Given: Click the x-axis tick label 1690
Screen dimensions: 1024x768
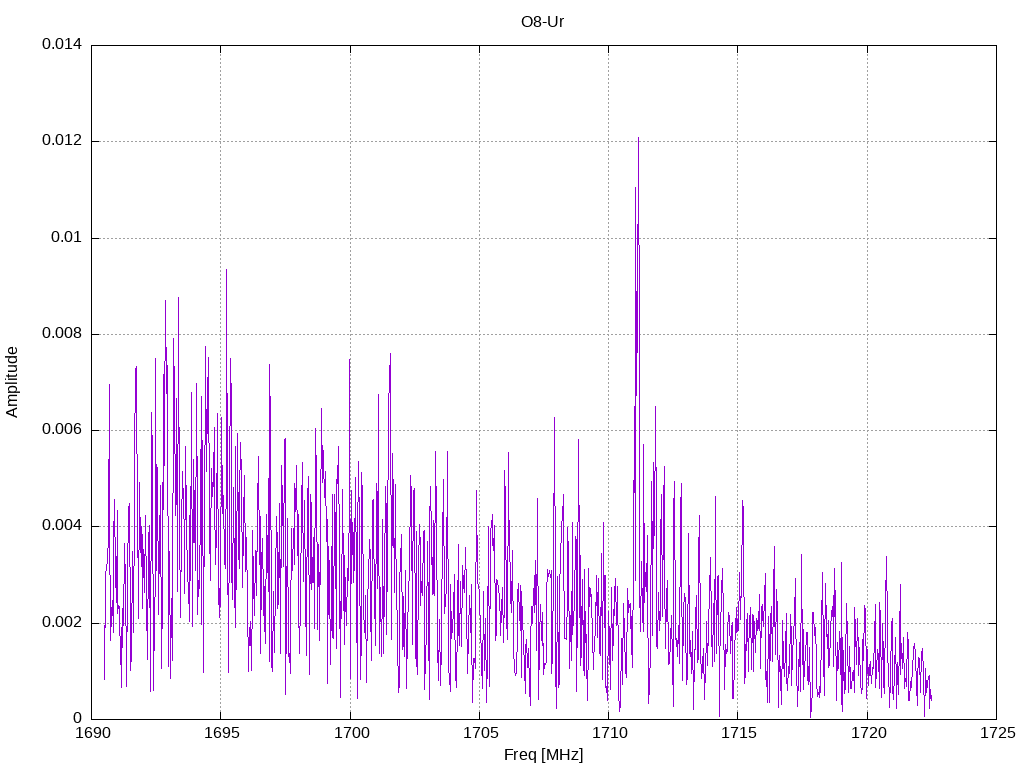Looking at the screenshot, I should coord(93,733).
